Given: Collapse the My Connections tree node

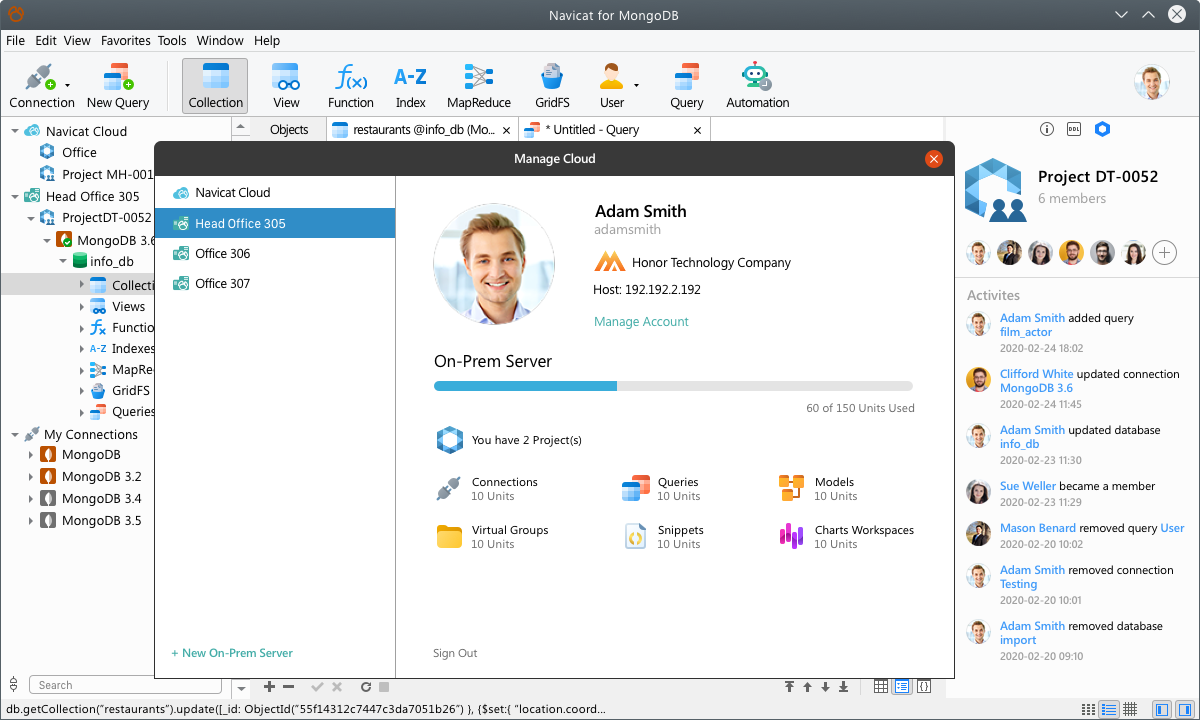Looking at the screenshot, I should (14, 435).
